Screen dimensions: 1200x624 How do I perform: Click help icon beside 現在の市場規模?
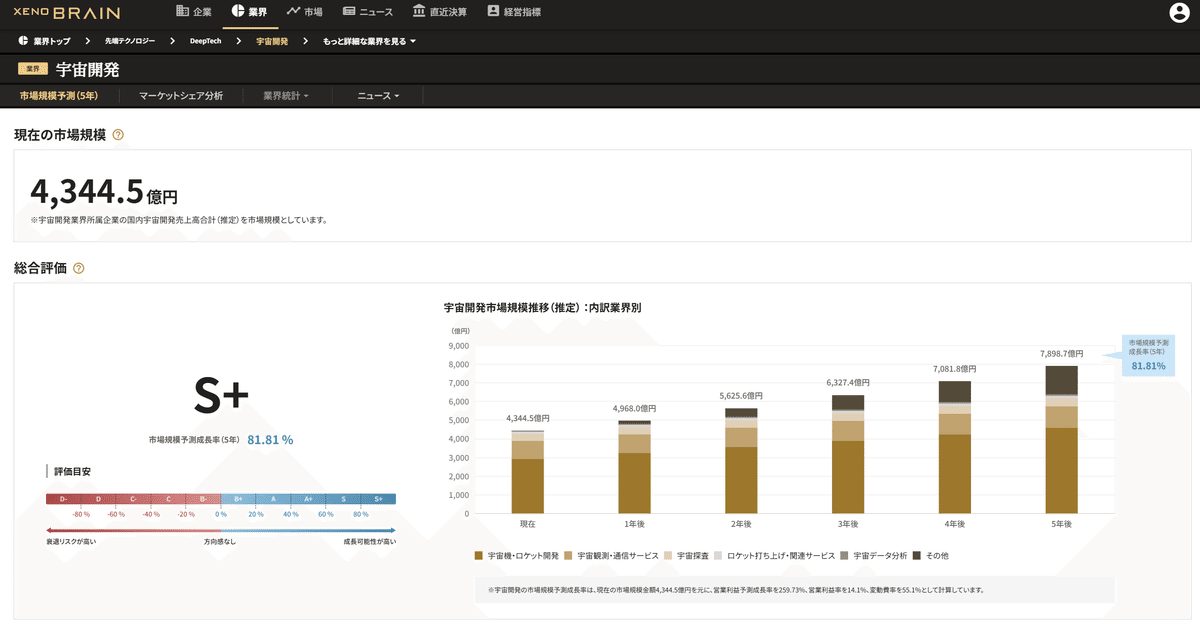coord(118,134)
